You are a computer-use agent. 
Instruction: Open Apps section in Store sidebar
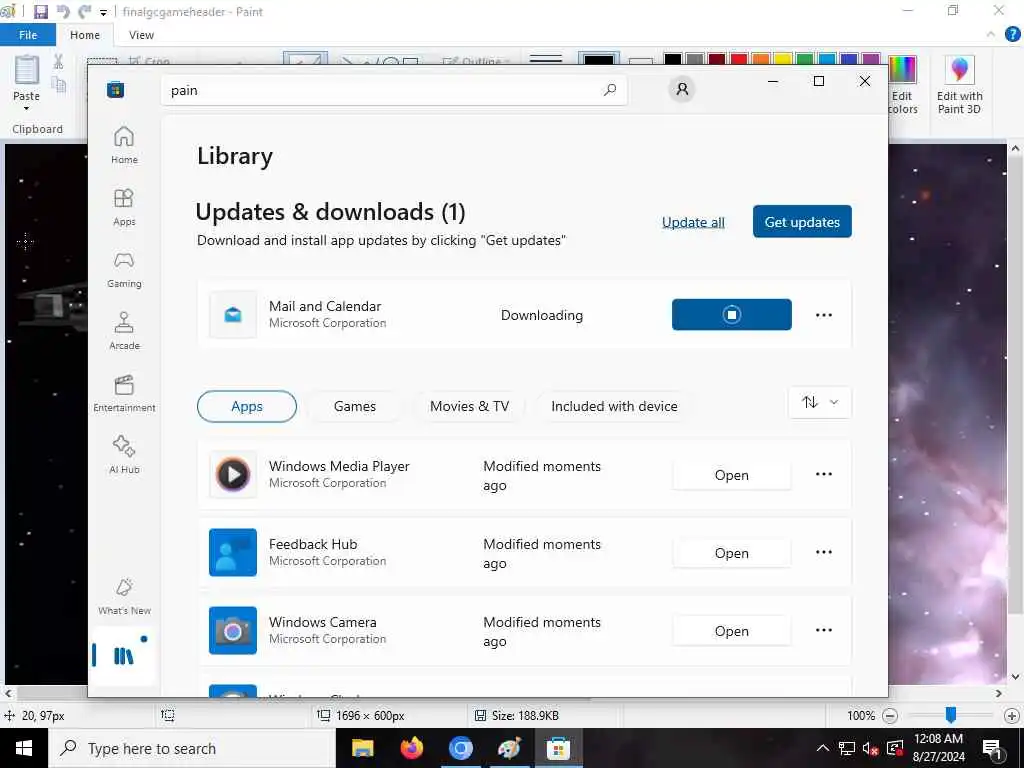tap(124, 207)
